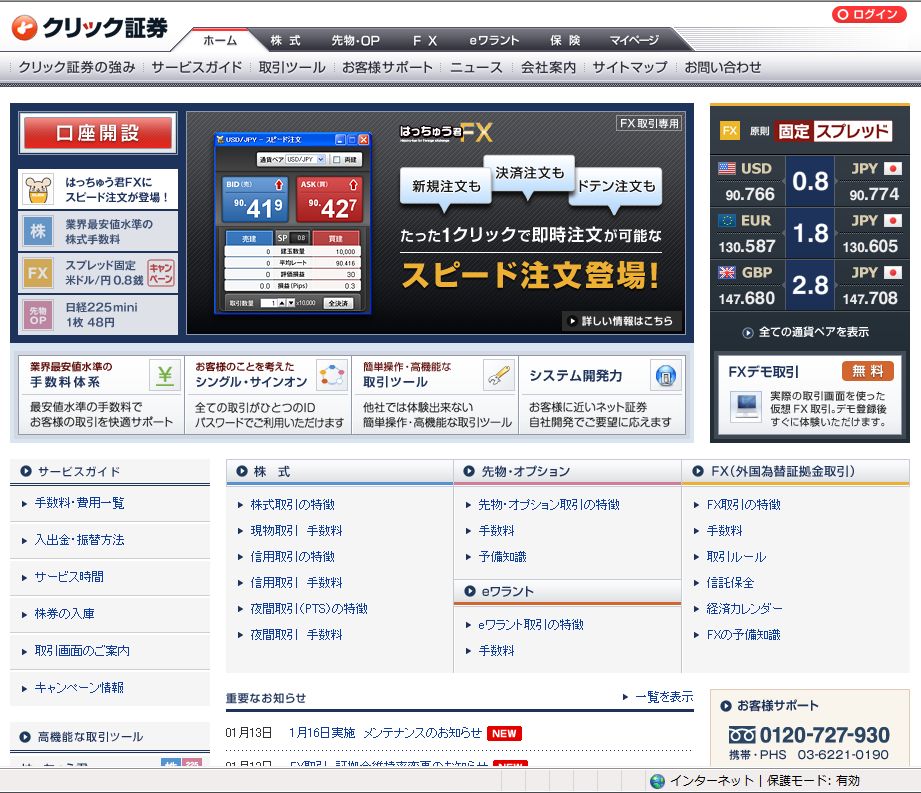
Task: Click the wrench icon of 取引ツール
Action: click(x=499, y=375)
